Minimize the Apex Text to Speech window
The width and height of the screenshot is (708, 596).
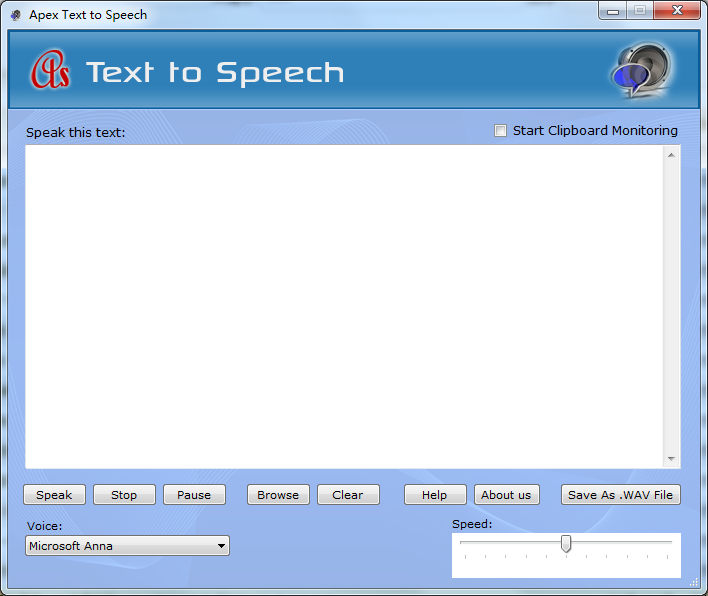pos(613,11)
